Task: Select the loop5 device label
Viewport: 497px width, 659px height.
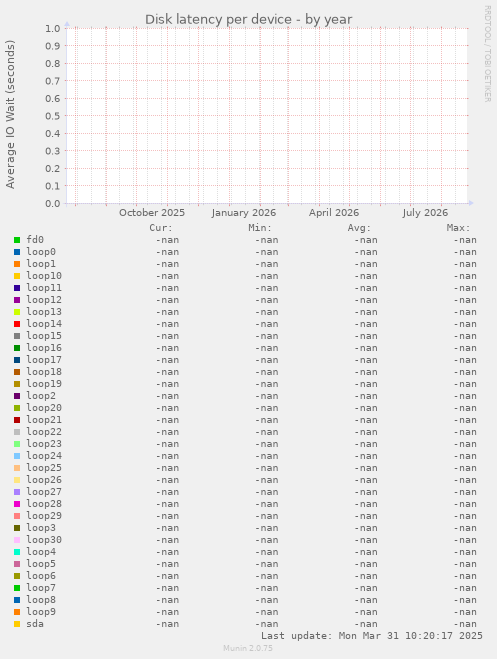Action: click(x=41, y=564)
